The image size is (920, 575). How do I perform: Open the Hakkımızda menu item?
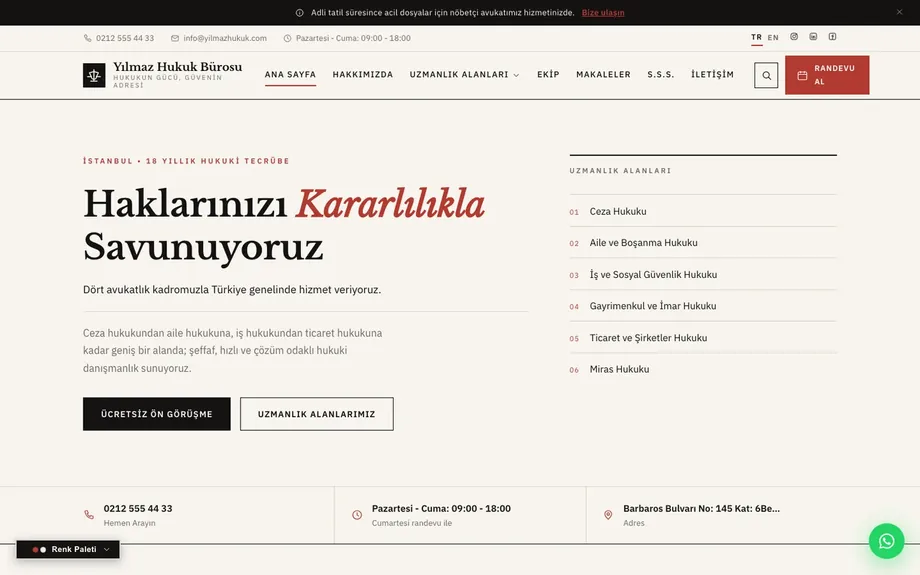coord(363,75)
